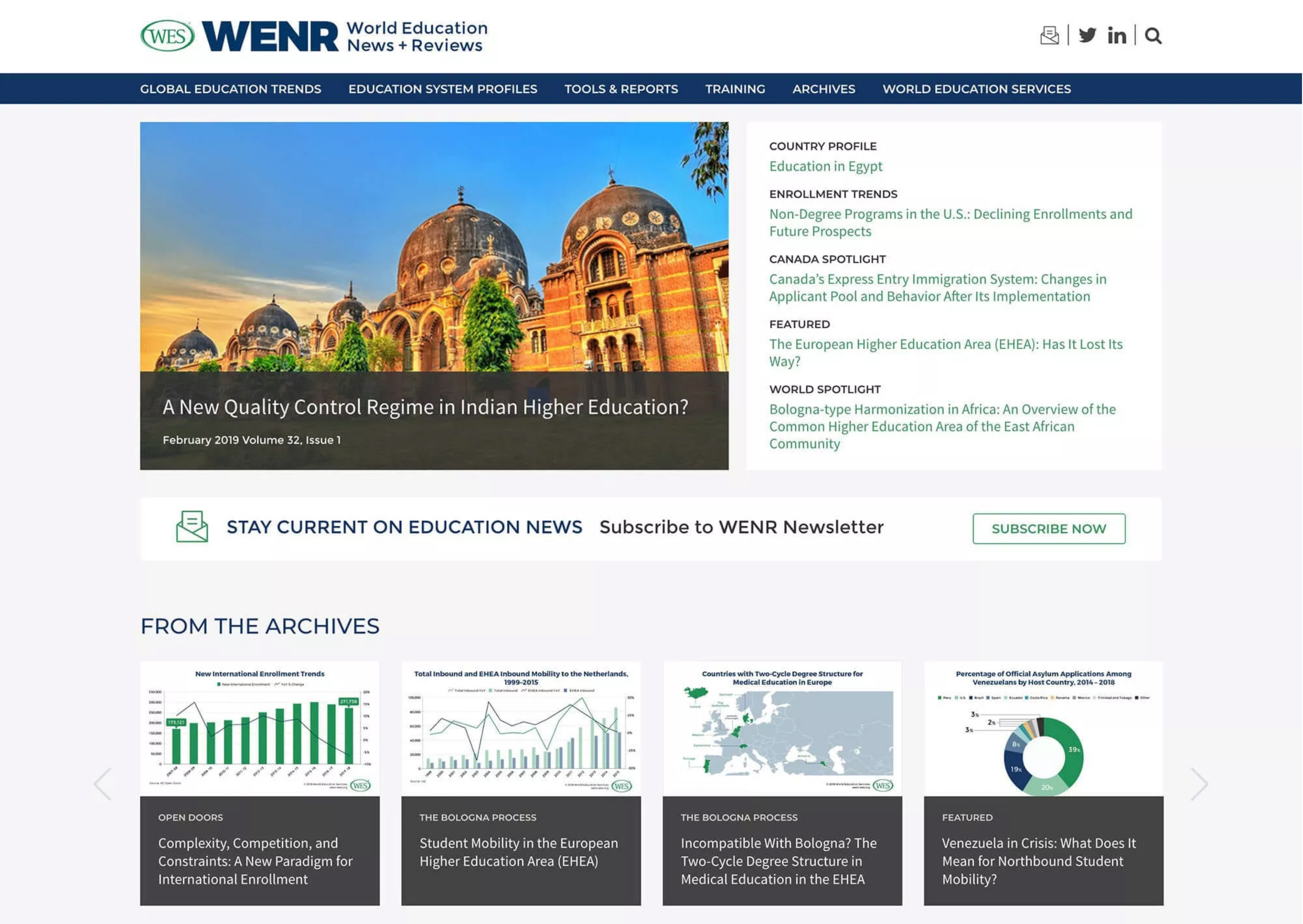Click the envelope icon in subscribe banner
1303x924 pixels.
[192, 526]
